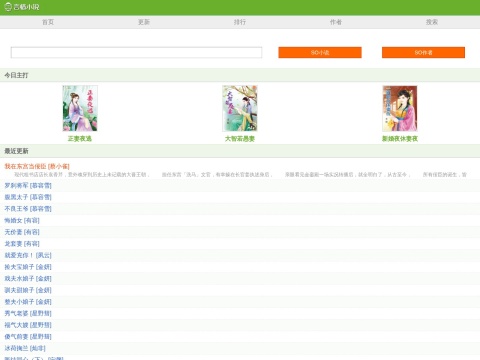
Task: Open 抢夫宝娘子 [金妍] entry
Action: [28, 267]
